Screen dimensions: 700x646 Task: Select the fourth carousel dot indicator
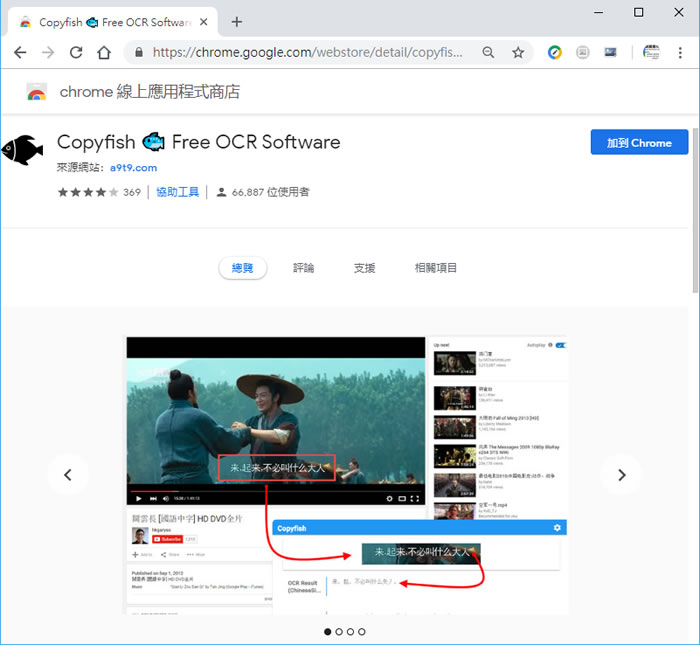[x=362, y=632]
